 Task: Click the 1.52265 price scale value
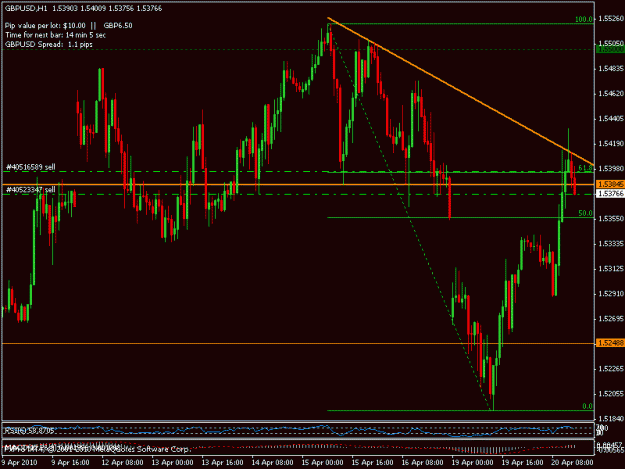(611, 369)
